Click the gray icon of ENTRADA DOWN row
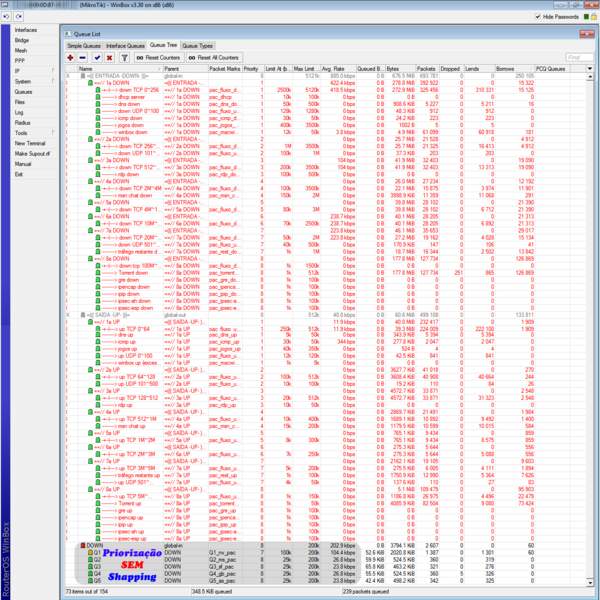600x600 pixels. click(x=83, y=76)
